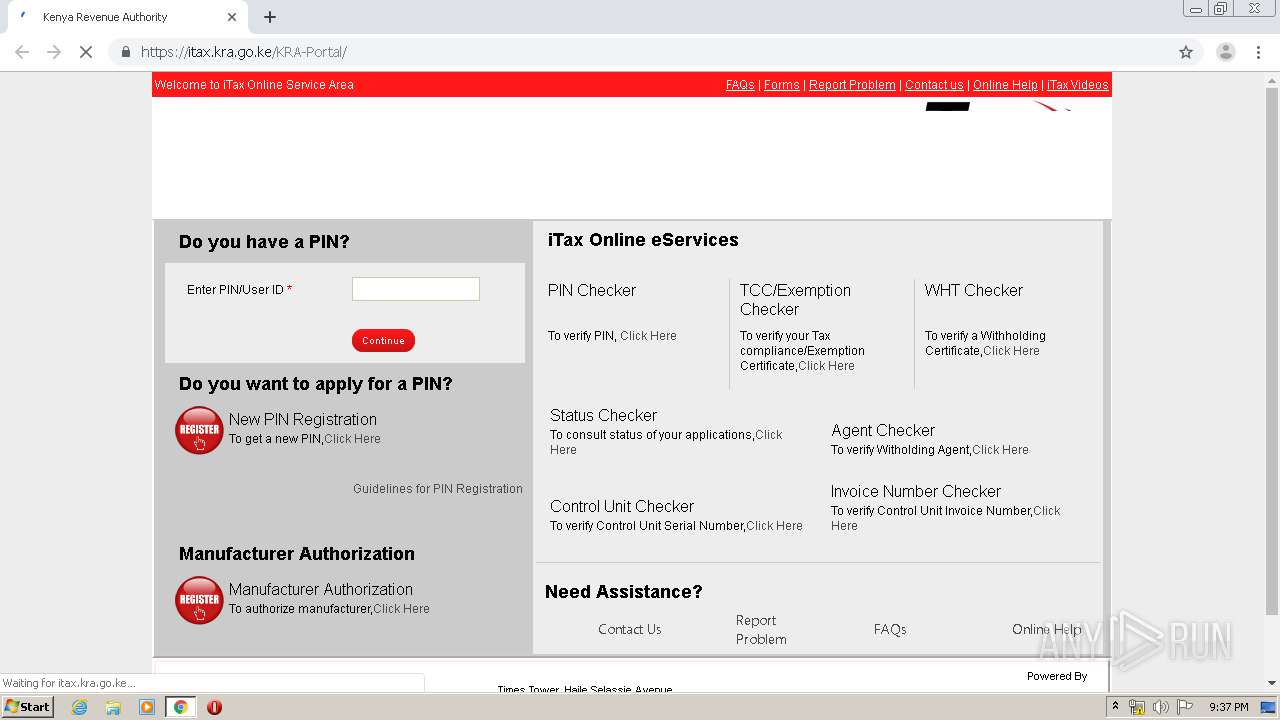Open Report Problem under Need Assistance
This screenshot has width=1280, height=720.
tap(761, 630)
